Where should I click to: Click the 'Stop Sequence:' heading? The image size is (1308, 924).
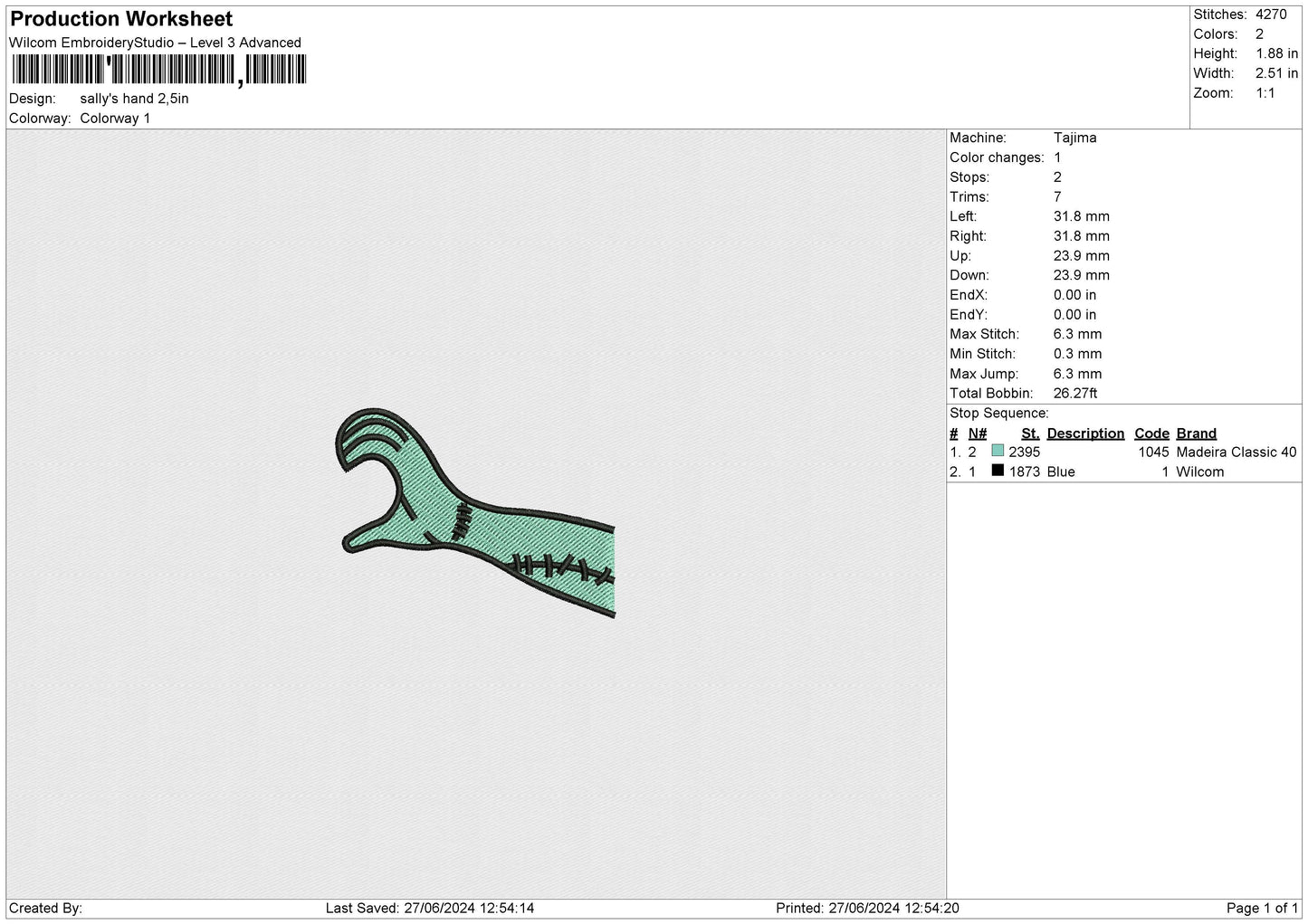coord(998,414)
